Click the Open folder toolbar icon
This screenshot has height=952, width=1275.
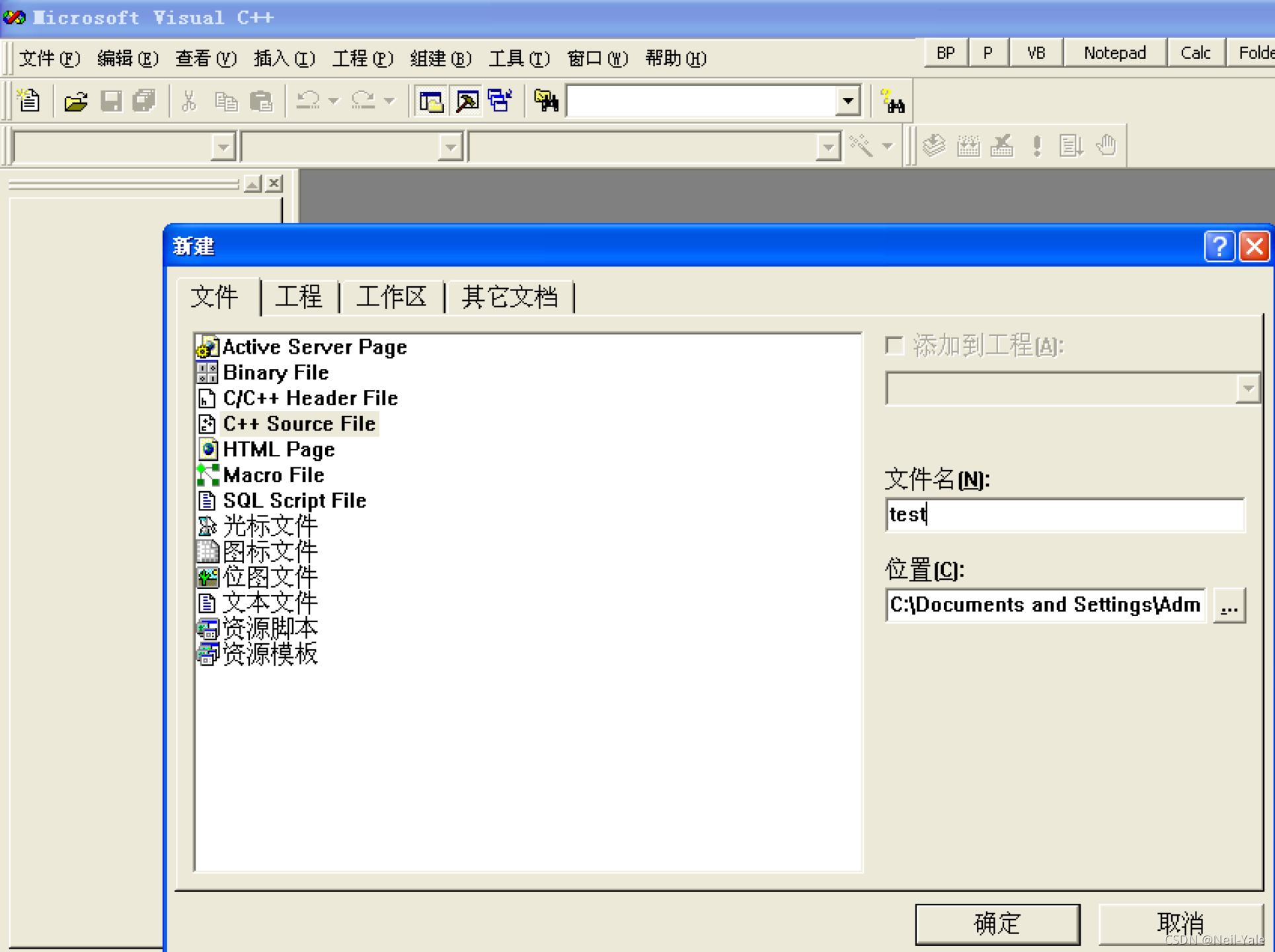tap(76, 101)
